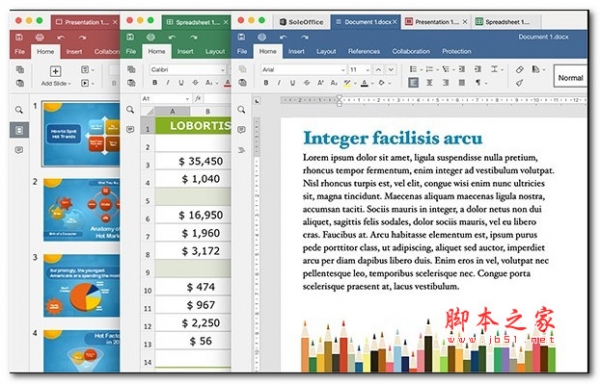Viewport: 600px width, 384px height.
Task: Open the File tab in document editor
Action: tap(242, 51)
